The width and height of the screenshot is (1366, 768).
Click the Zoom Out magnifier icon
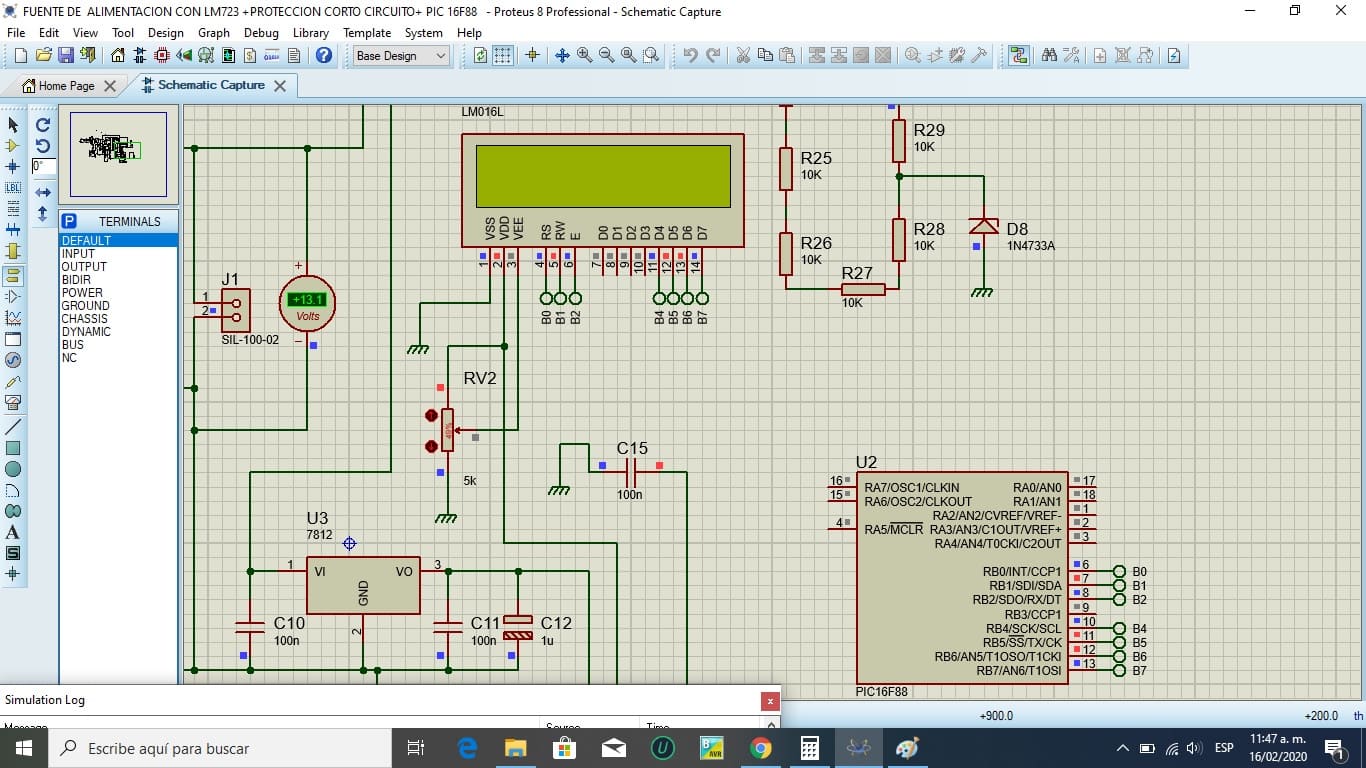(x=606, y=56)
